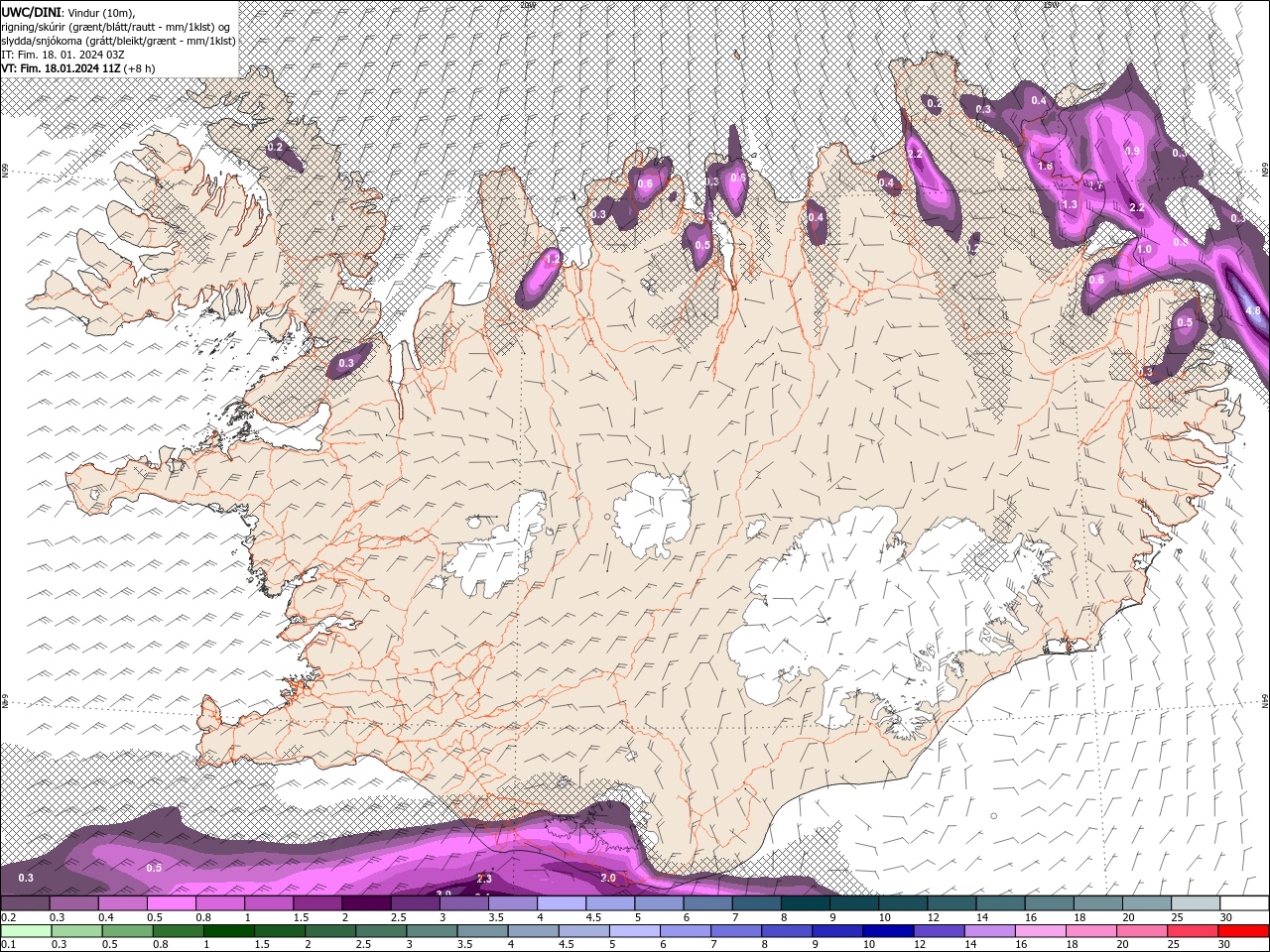Click the 2.3 precipitation value off the south coast

484,879
